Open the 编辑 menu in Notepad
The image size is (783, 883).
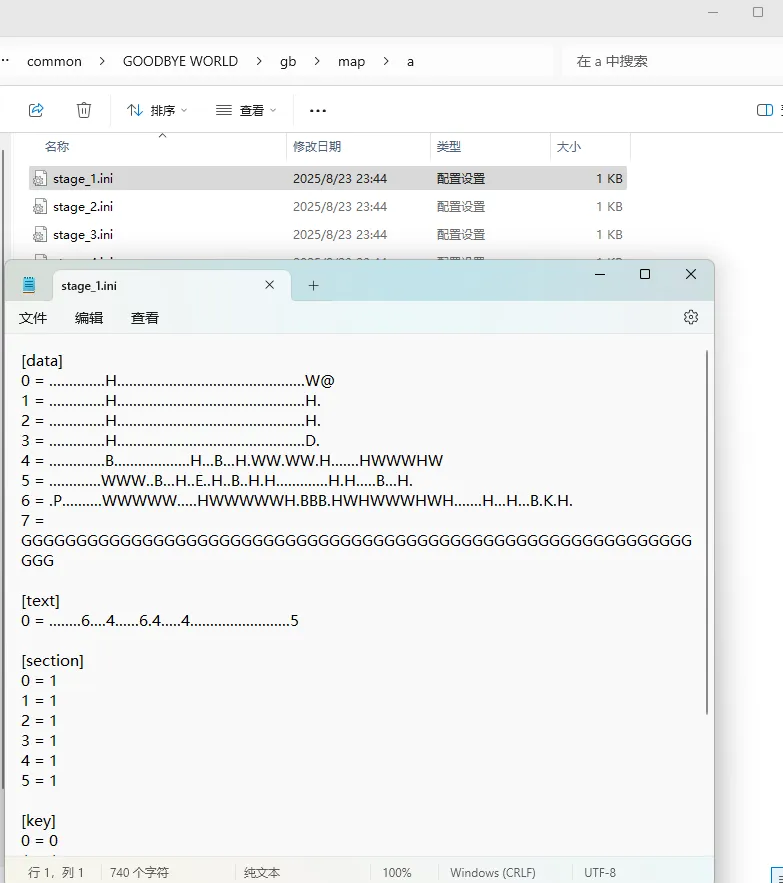click(x=89, y=318)
